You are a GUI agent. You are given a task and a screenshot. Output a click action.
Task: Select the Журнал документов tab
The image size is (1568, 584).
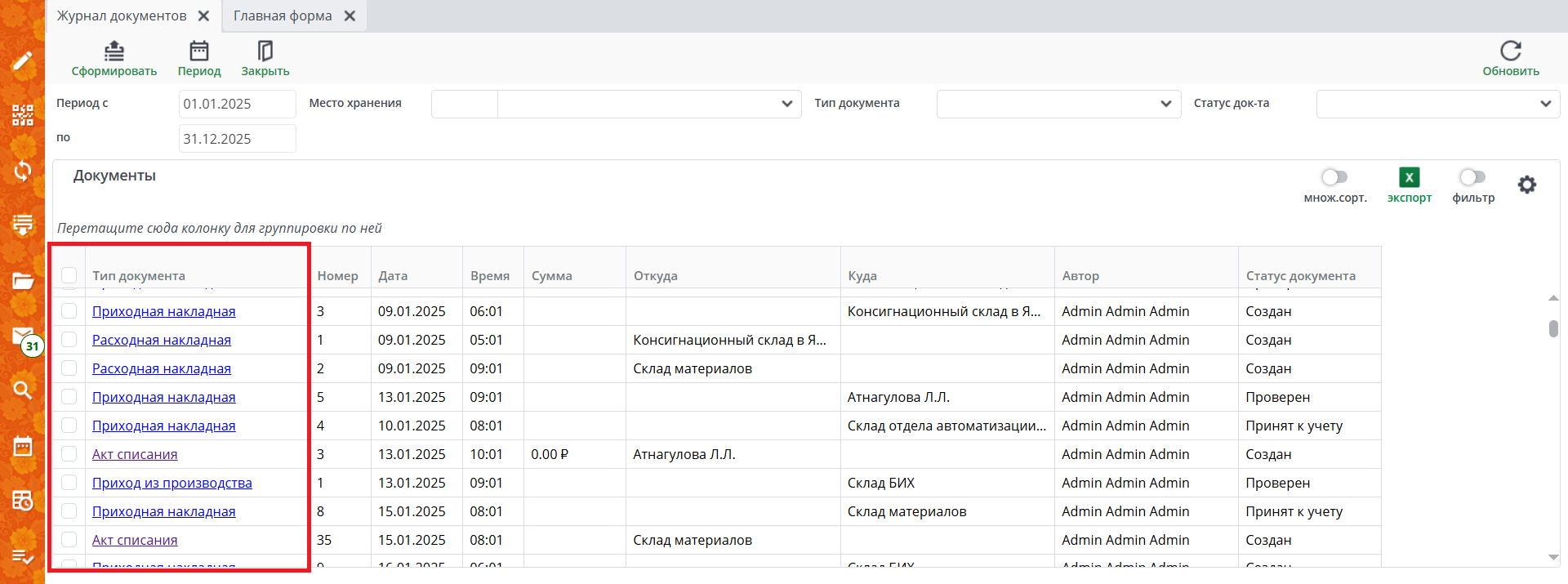pyautogui.click(x=122, y=16)
